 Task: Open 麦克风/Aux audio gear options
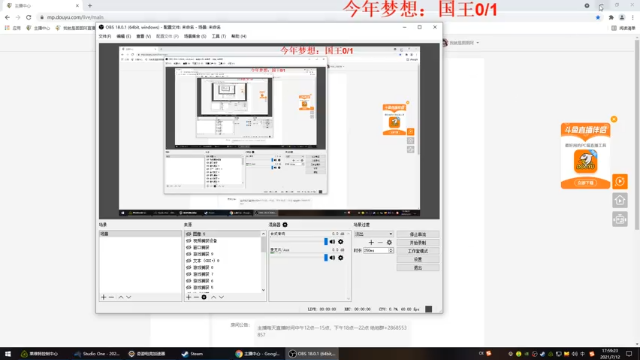pos(340,258)
